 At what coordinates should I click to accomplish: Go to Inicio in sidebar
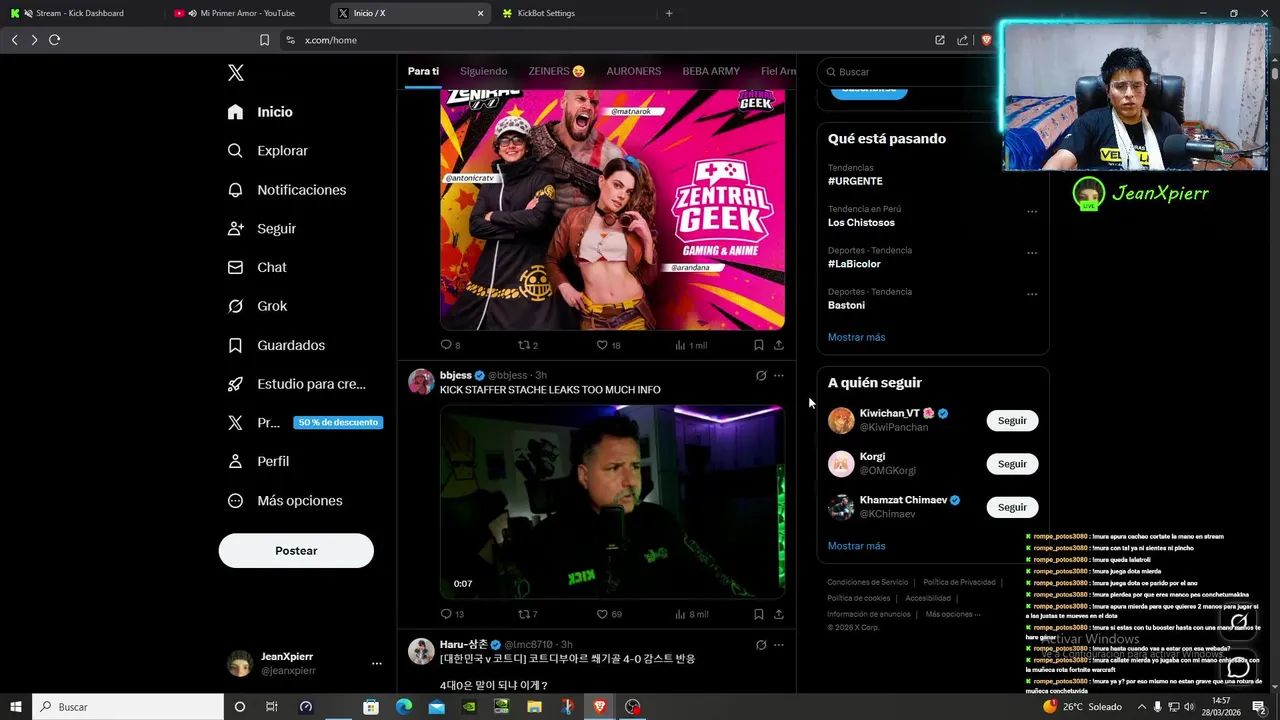[260, 112]
